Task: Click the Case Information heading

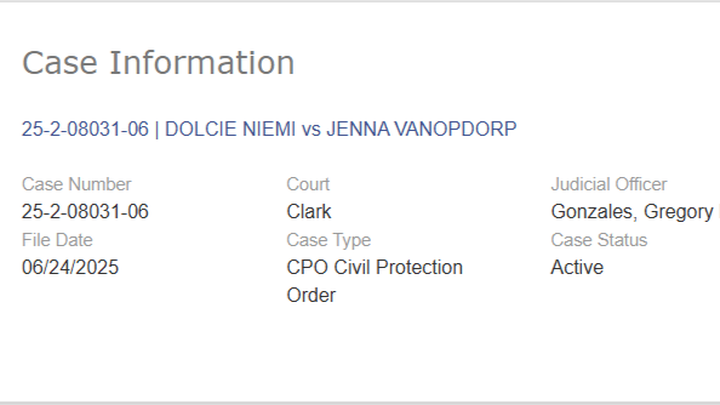Action: [158, 62]
